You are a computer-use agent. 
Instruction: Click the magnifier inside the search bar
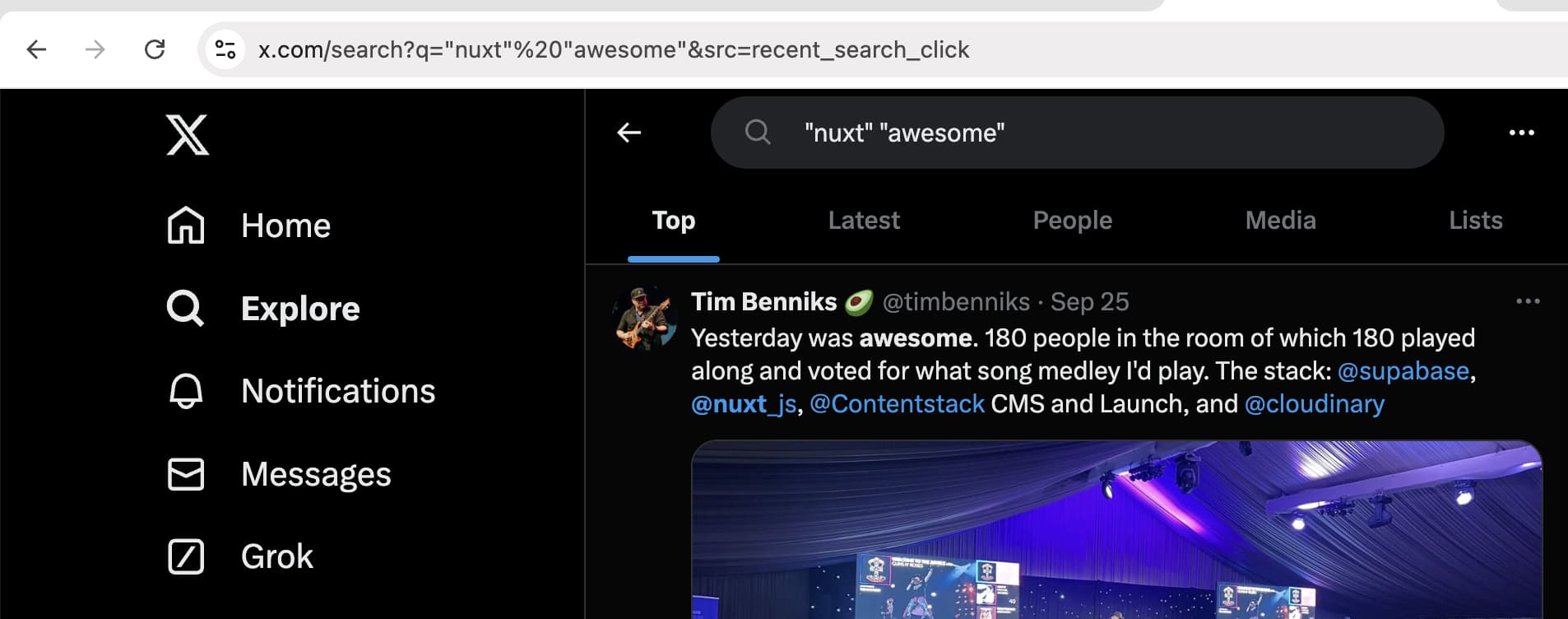[x=757, y=133]
